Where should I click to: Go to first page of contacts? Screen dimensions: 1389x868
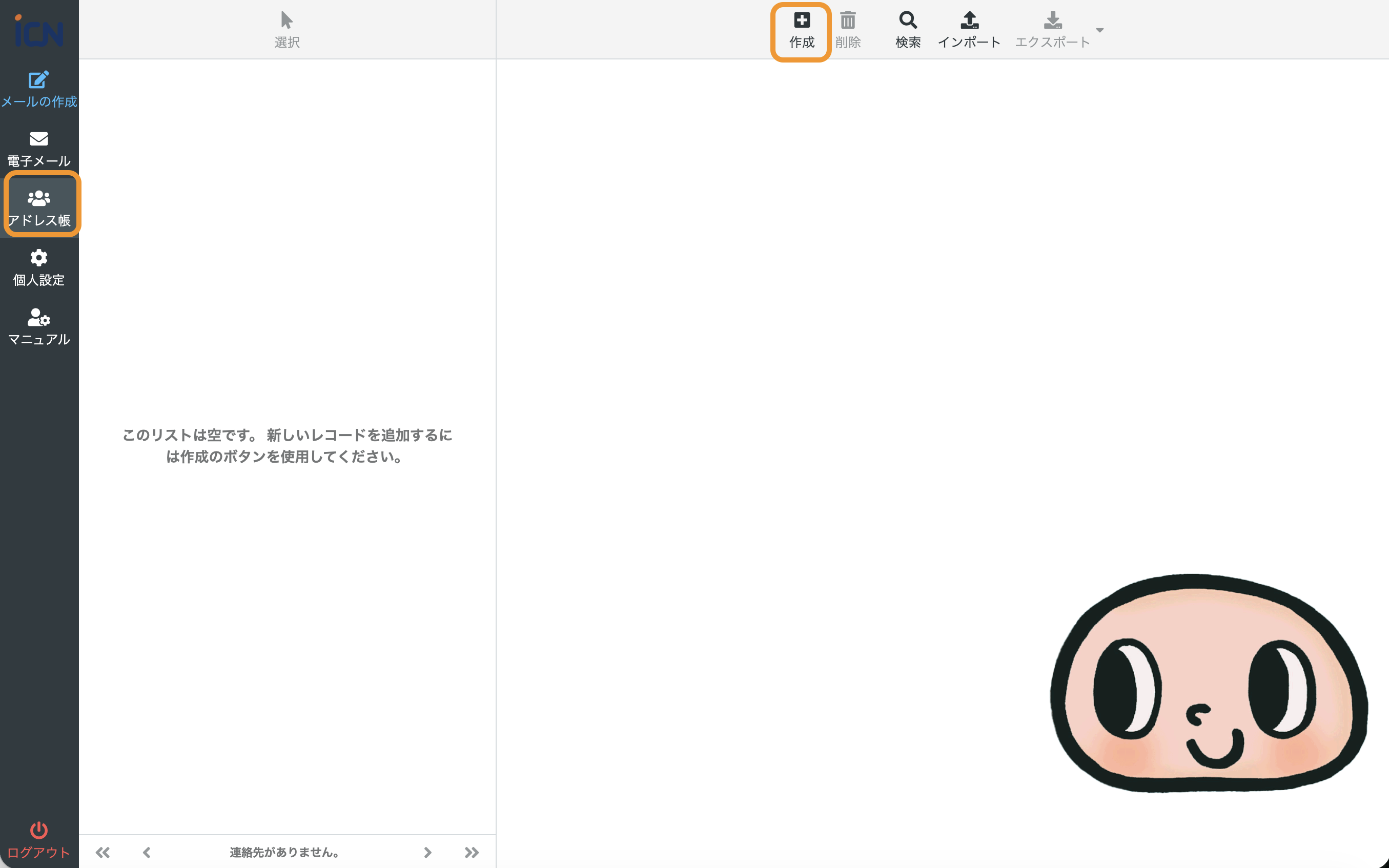(x=103, y=852)
